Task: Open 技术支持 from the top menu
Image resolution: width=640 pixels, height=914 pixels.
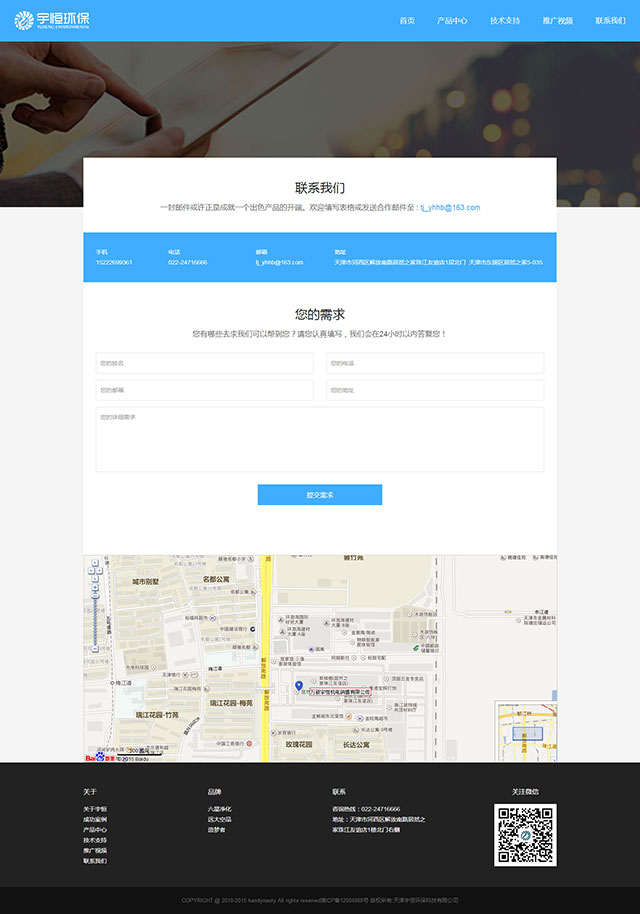Action: click(505, 21)
